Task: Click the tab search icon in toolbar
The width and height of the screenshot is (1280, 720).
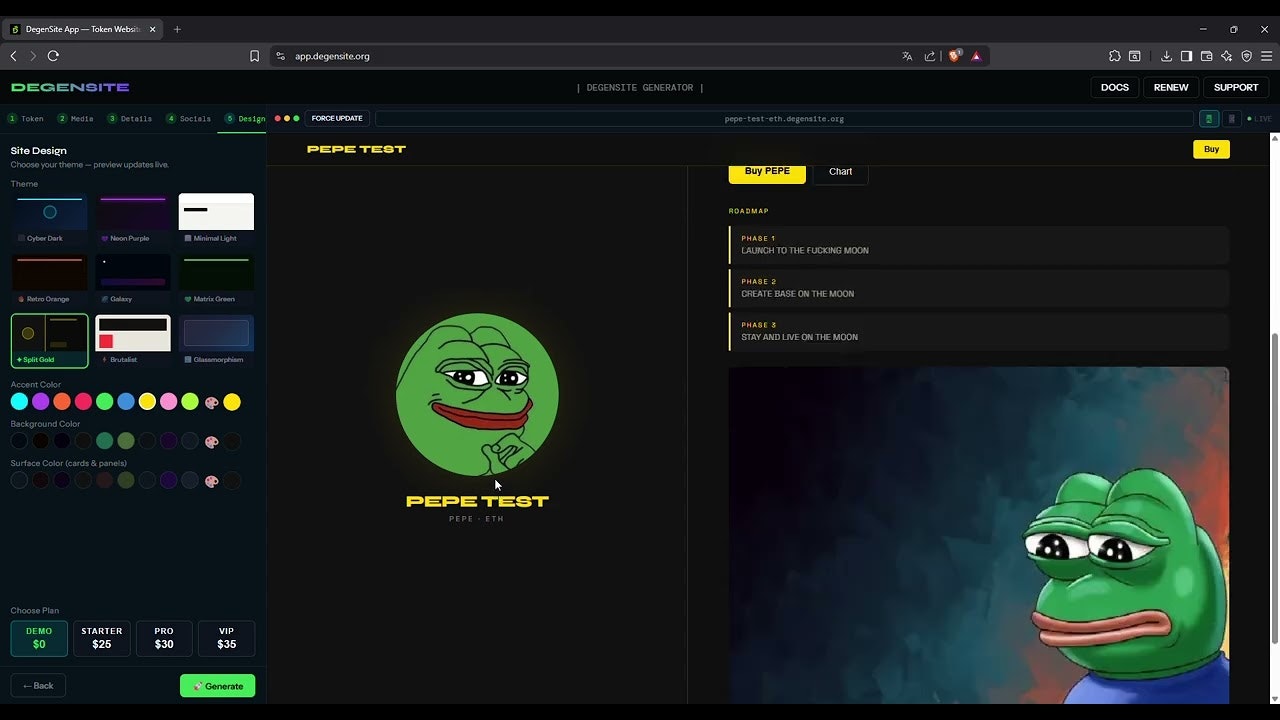Action: click(x=1135, y=56)
